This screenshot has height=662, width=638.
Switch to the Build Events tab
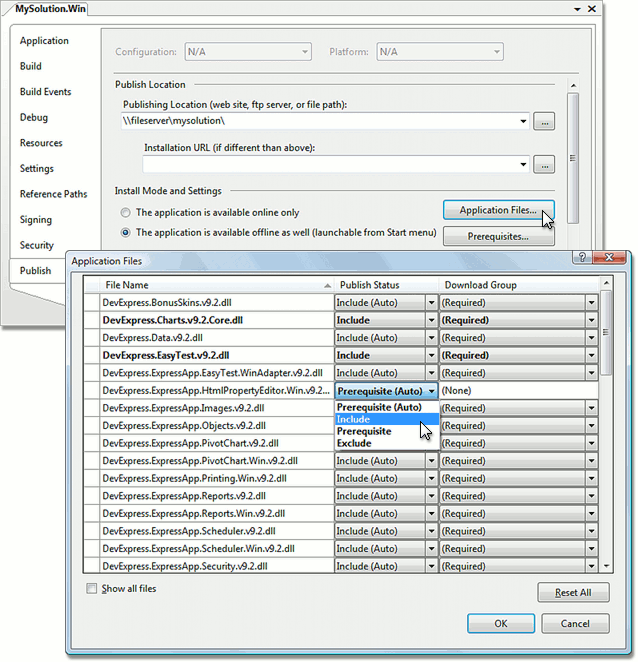point(45,92)
